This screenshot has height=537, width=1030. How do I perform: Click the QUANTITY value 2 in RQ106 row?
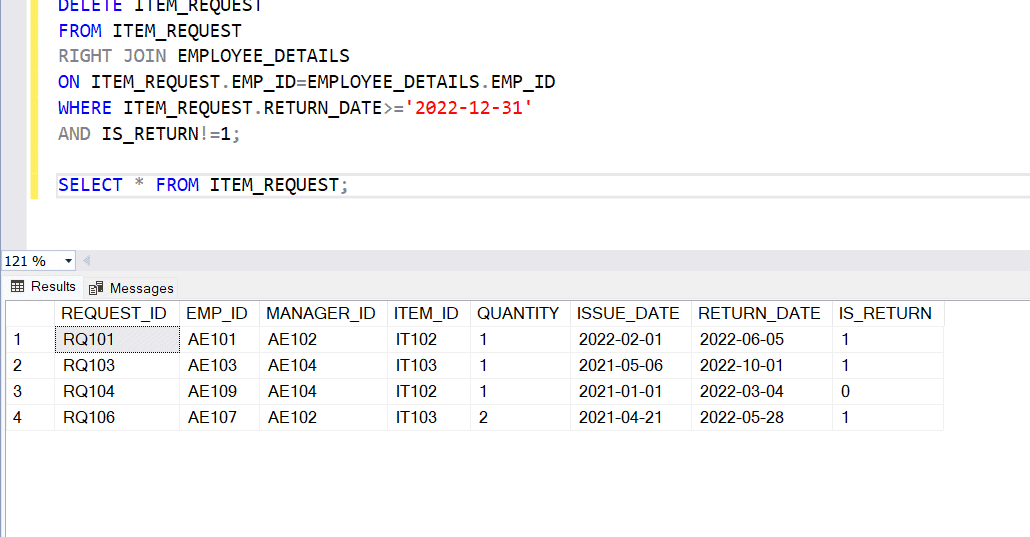[520, 417]
